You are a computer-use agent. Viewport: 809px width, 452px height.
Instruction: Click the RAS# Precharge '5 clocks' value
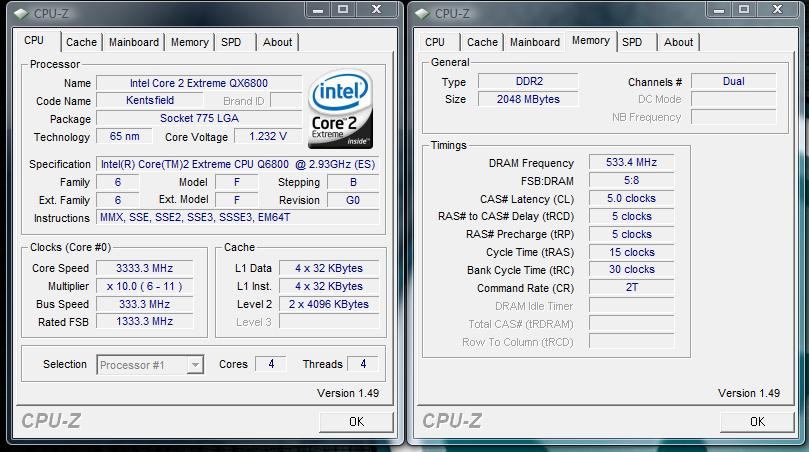point(632,234)
